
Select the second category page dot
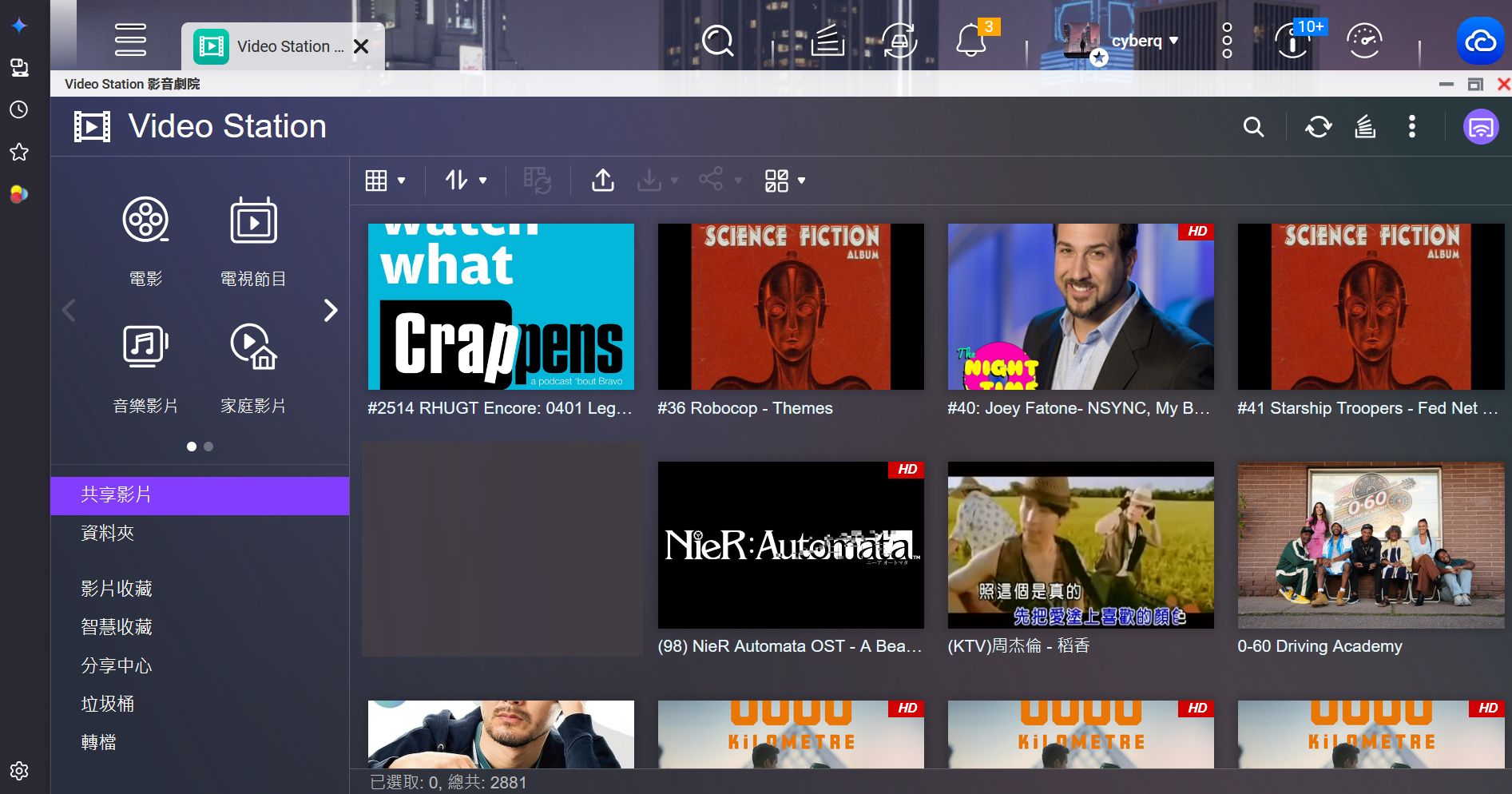(208, 447)
